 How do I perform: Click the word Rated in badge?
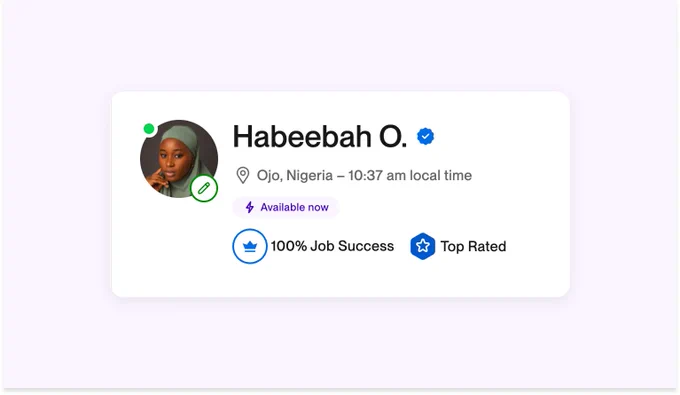(x=487, y=246)
